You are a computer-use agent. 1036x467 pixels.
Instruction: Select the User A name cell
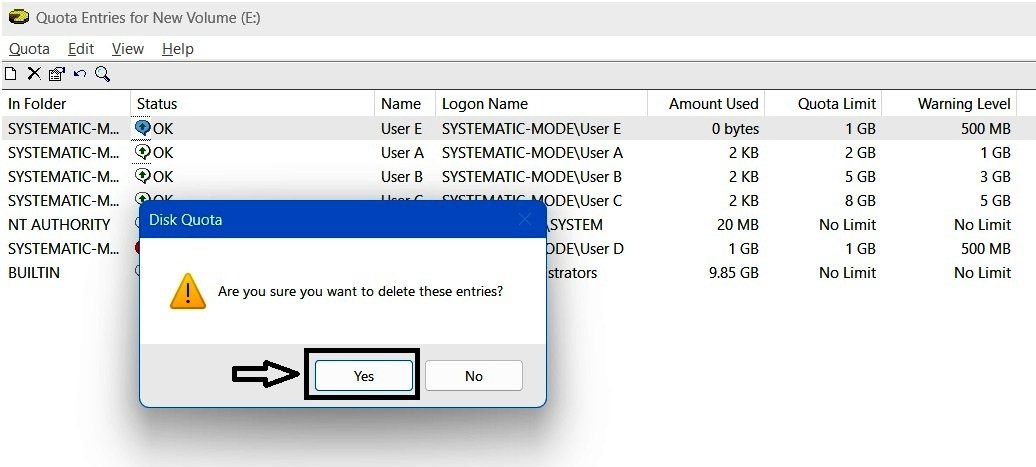[x=402, y=153]
